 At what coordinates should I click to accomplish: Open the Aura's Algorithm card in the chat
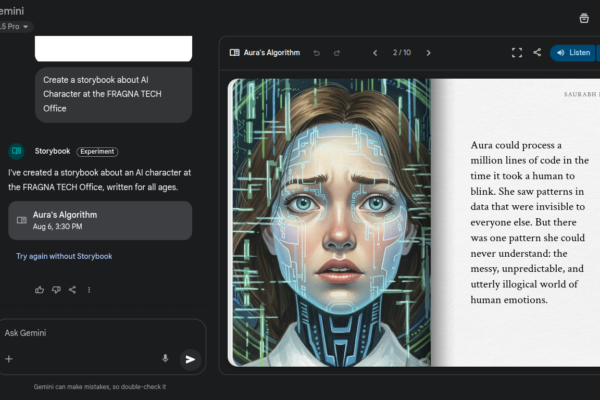[99, 220]
